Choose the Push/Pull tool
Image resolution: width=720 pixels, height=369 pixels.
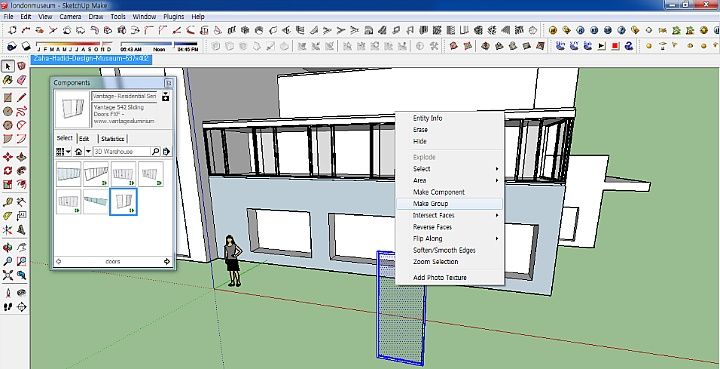coord(22,157)
